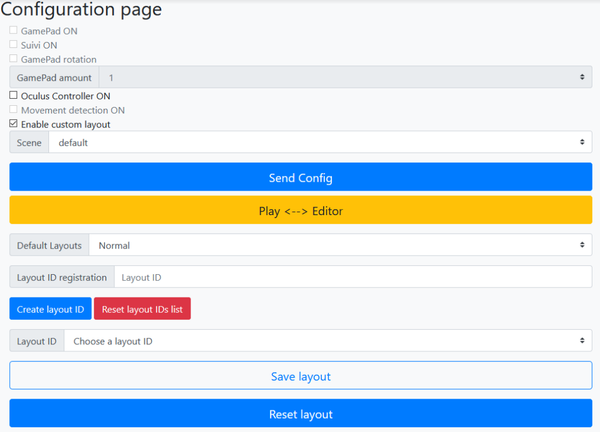This screenshot has width=600, height=432.
Task: Open the Default Layouts dropdown showing Normal
Action: [x=340, y=245]
